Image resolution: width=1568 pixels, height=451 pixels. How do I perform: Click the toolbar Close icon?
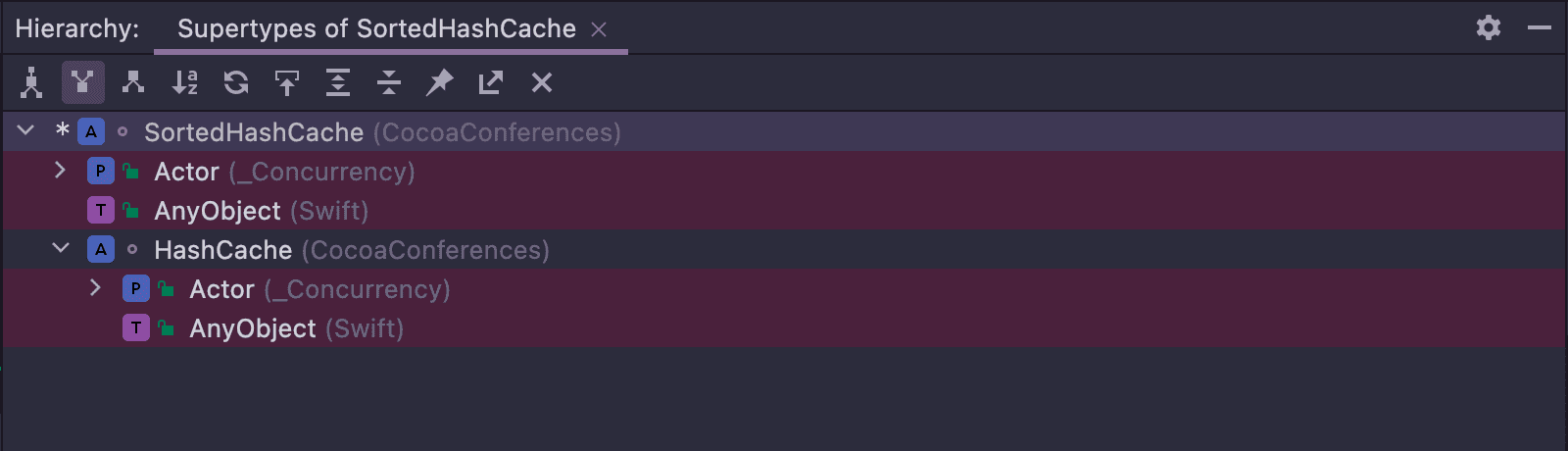pos(541,82)
